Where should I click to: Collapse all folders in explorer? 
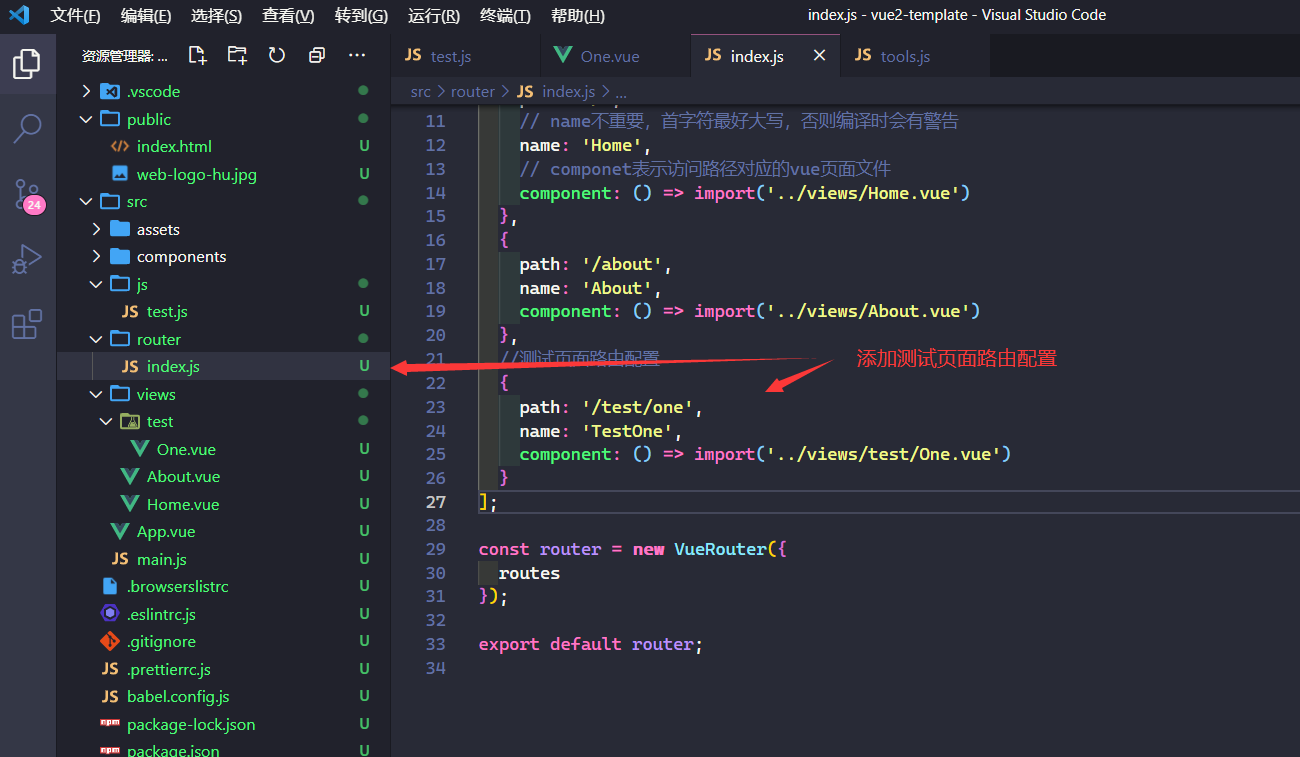[x=317, y=56]
